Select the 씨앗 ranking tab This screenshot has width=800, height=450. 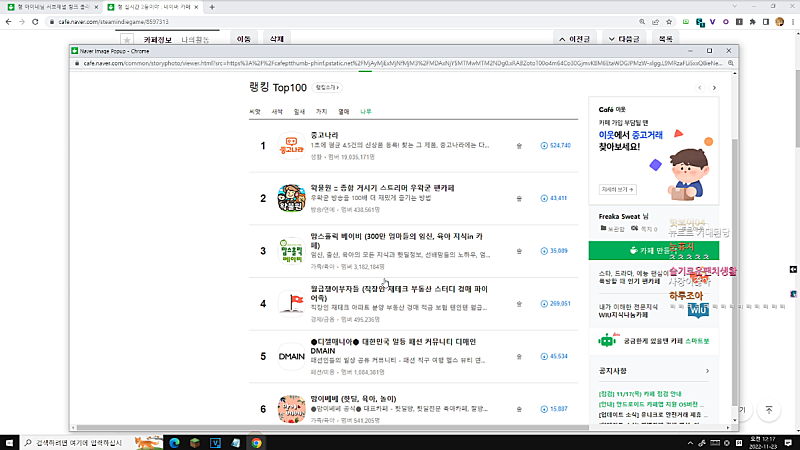pos(255,112)
